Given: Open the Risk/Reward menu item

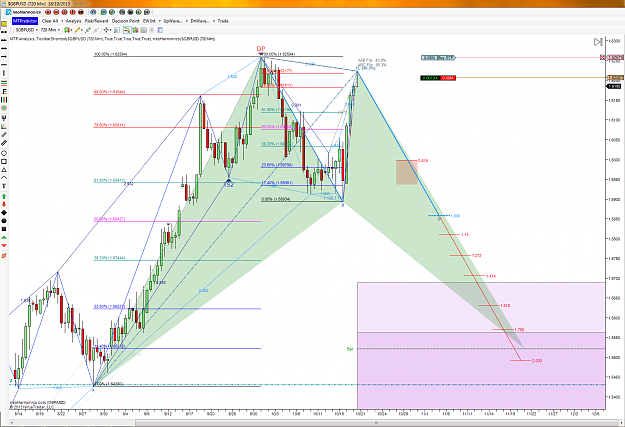Looking at the screenshot, I should [x=96, y=21].
